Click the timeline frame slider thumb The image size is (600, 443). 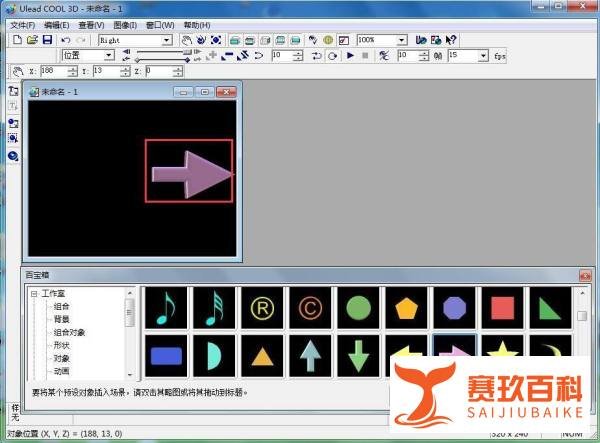coord(187,52)
